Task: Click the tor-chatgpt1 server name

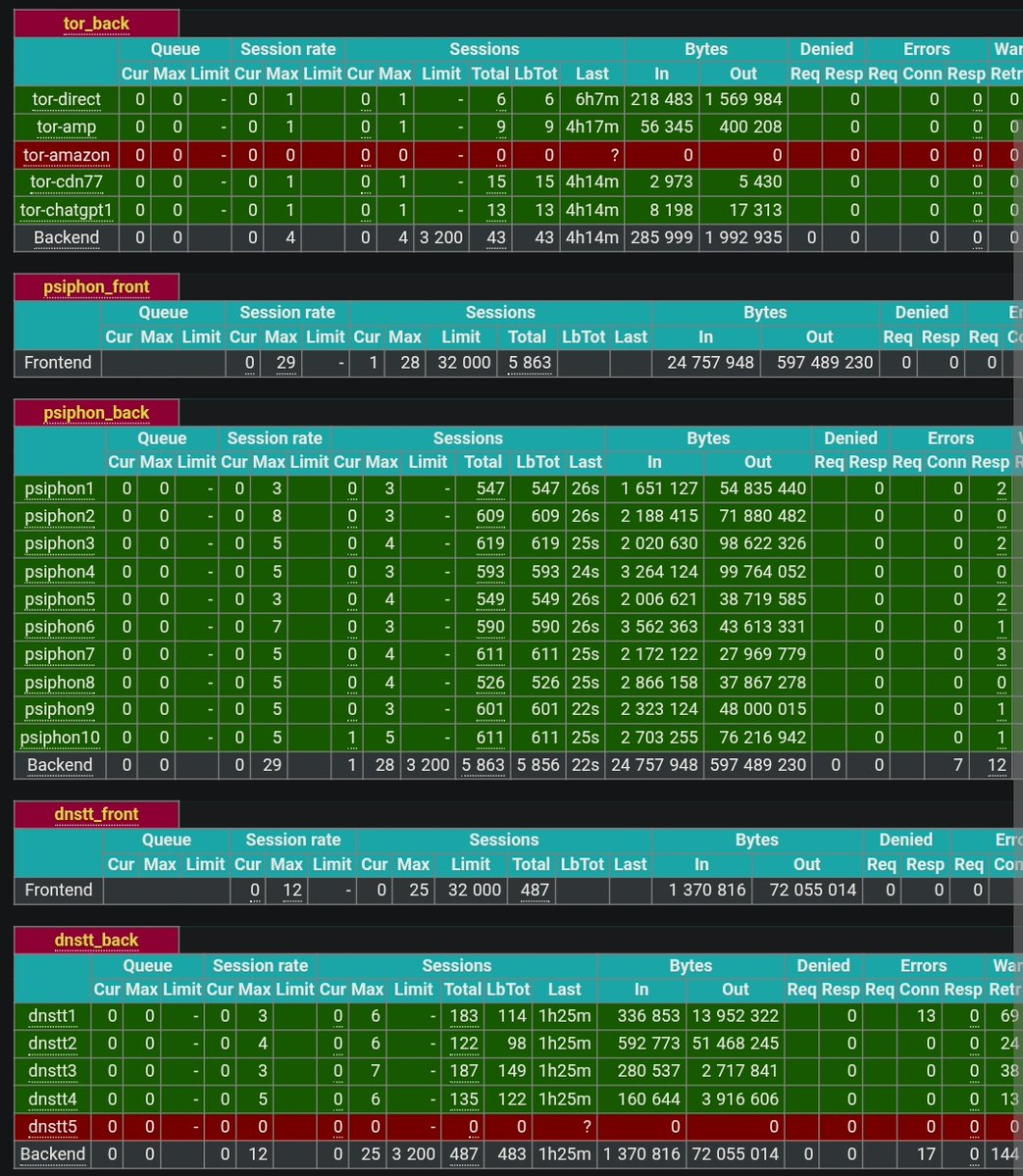Action: click(x=66, y=210)
